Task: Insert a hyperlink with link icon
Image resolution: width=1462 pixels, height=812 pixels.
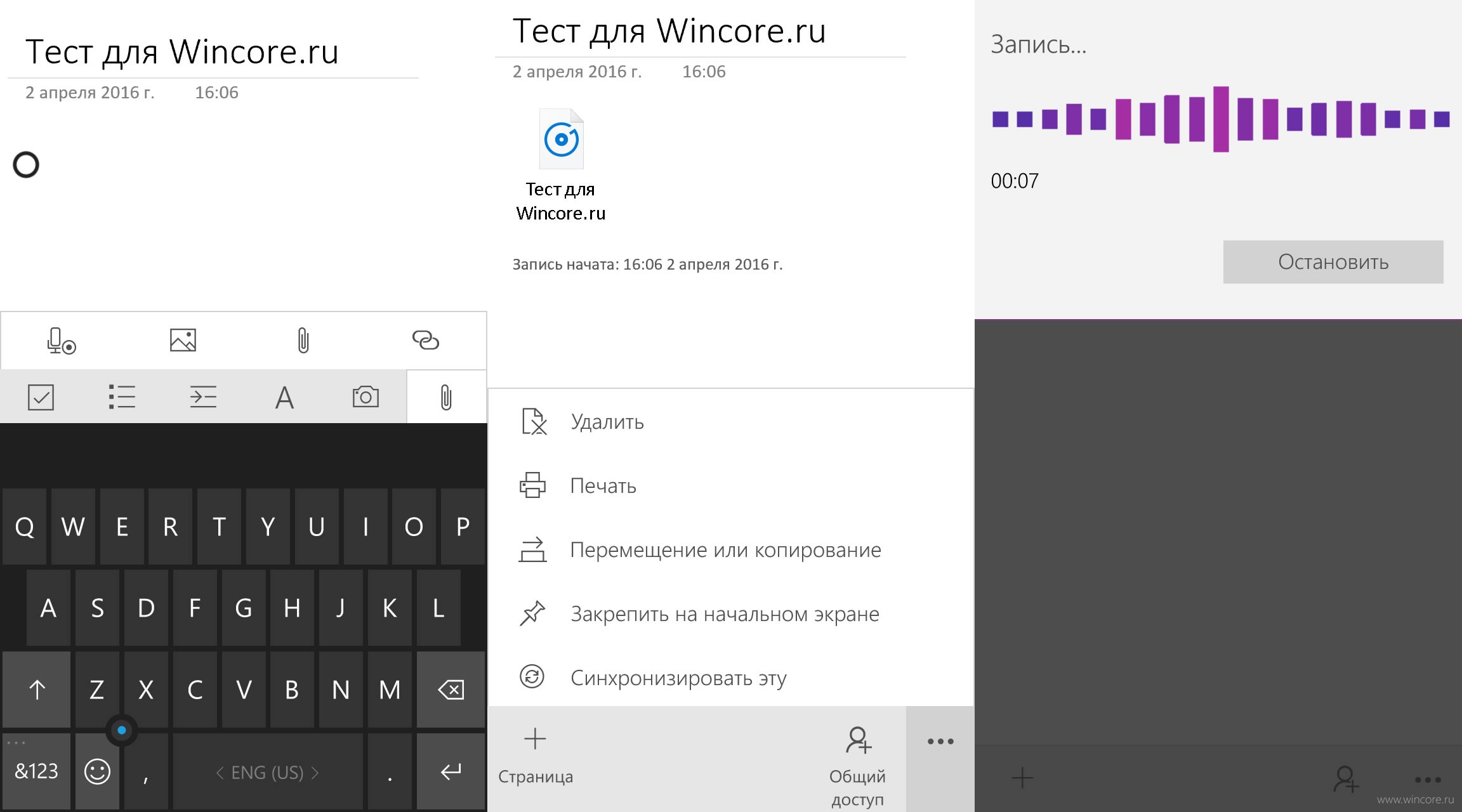Action: (x=425, y=340)
